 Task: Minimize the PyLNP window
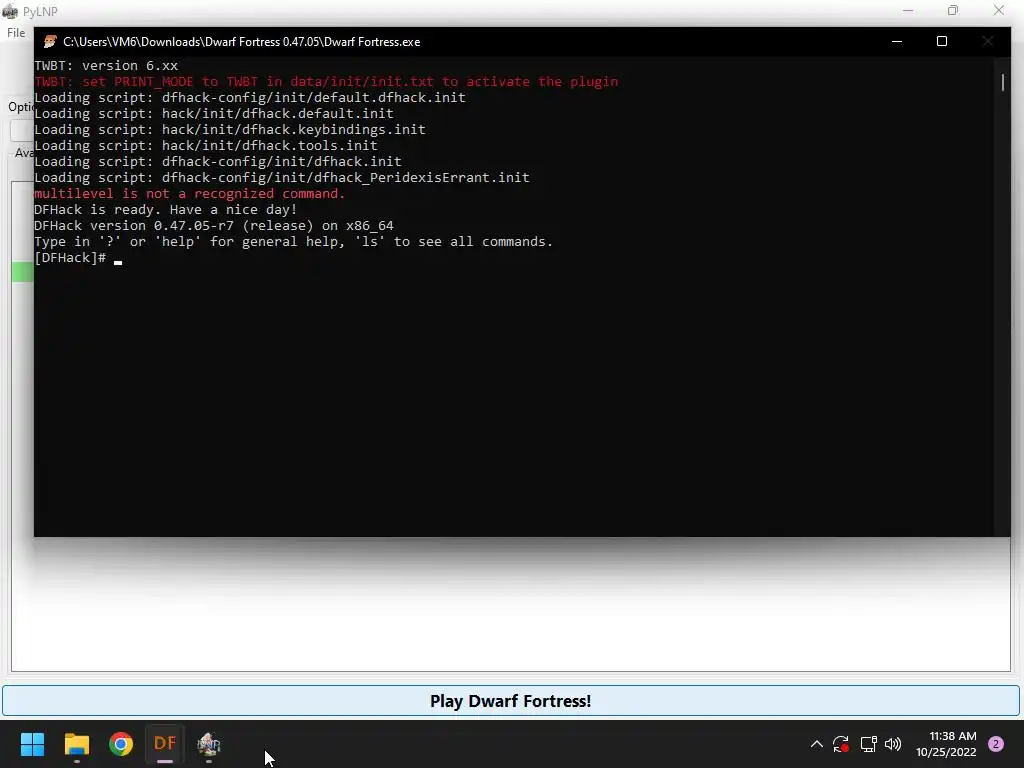click(x=908, y=10)
